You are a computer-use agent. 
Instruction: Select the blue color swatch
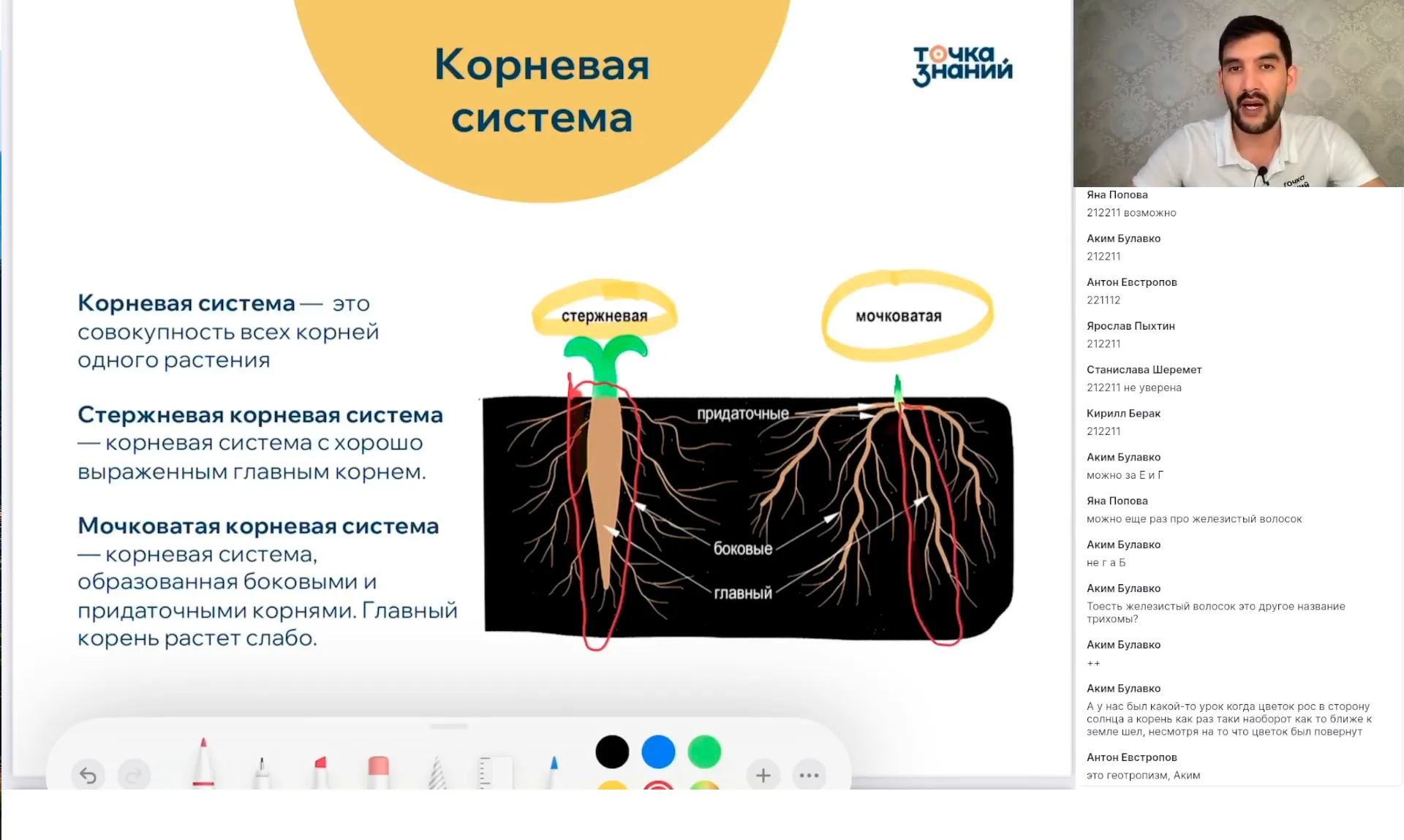(658, 751)
